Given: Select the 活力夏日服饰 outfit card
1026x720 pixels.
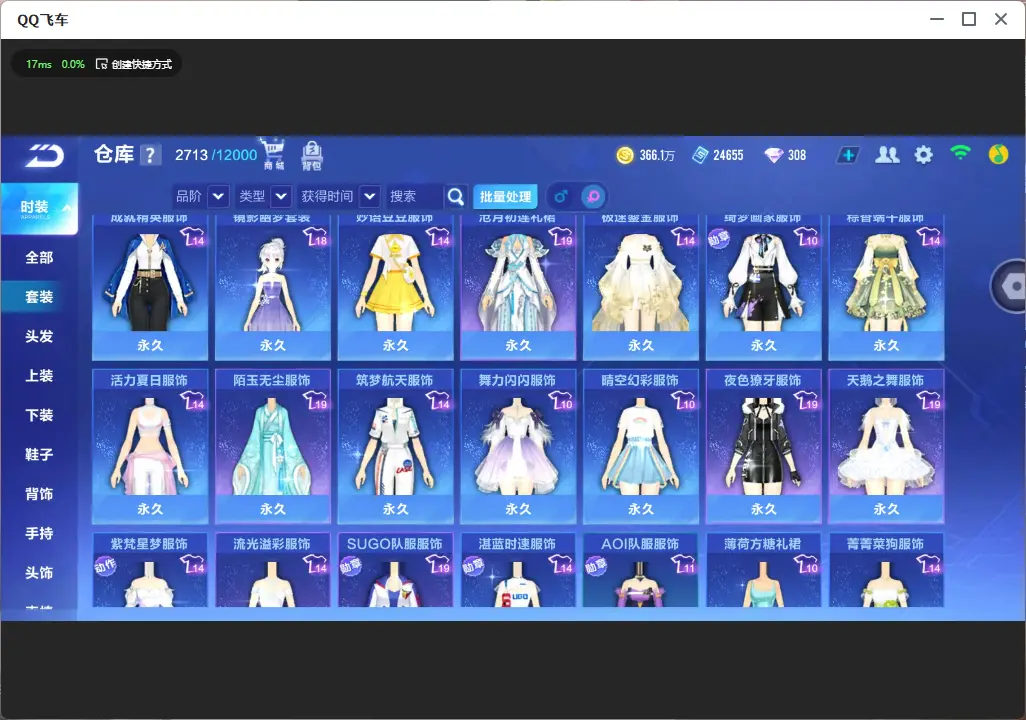Looking at the screenshot, I should [150, 446].
